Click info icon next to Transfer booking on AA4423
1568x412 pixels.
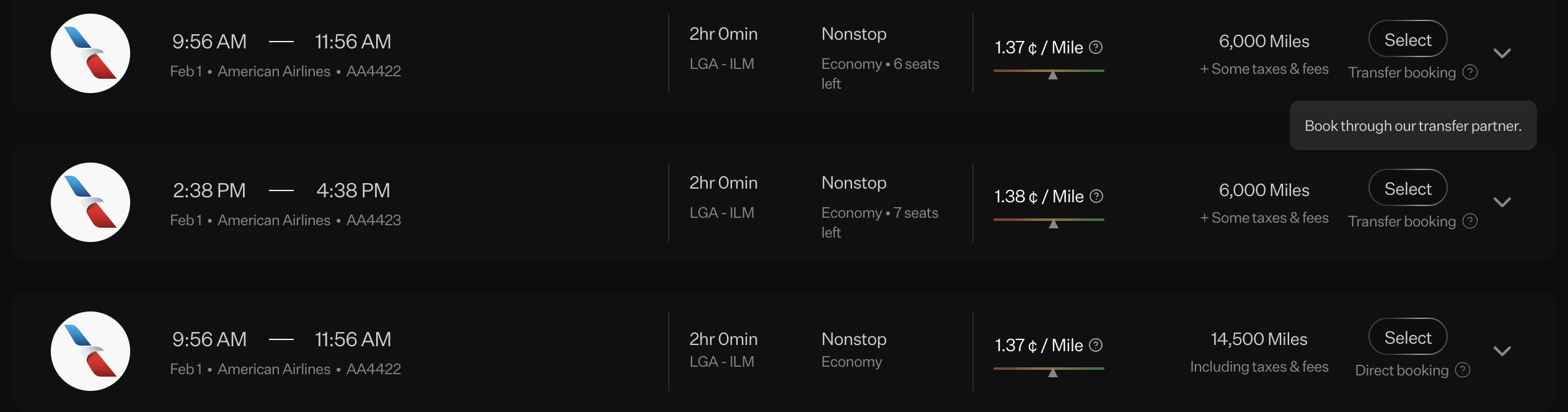[x=1470, y=221]
